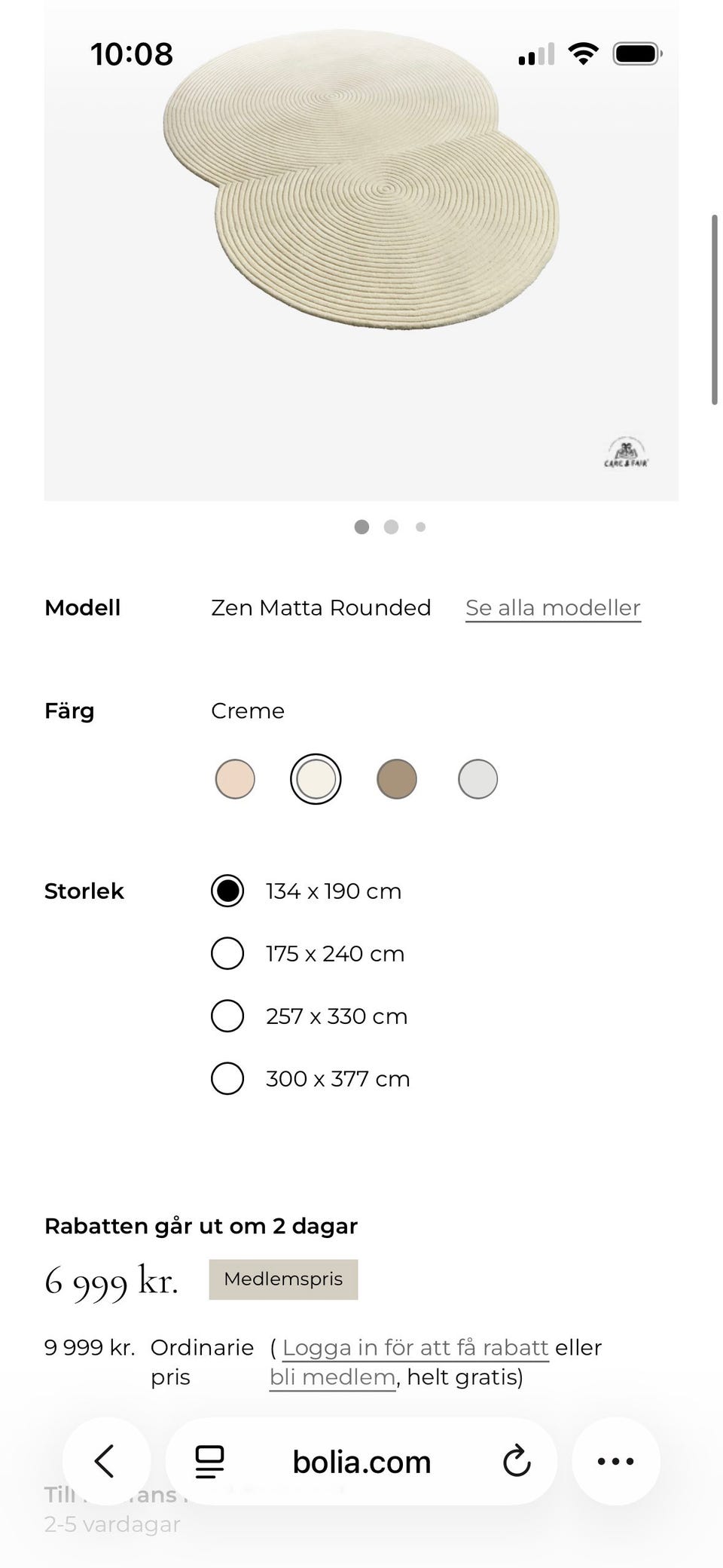Tap the browser back arrow
Image resolution: width=723 pixels, height=1568 pixels.
(106, 1461)
